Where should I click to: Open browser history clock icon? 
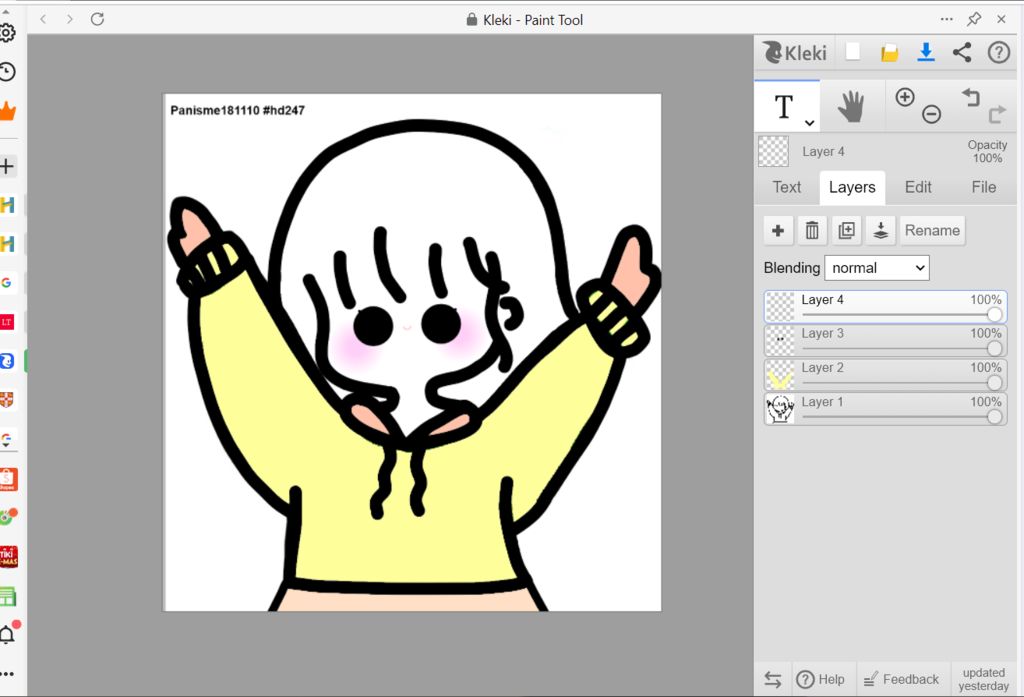click(x=7, y=72)
